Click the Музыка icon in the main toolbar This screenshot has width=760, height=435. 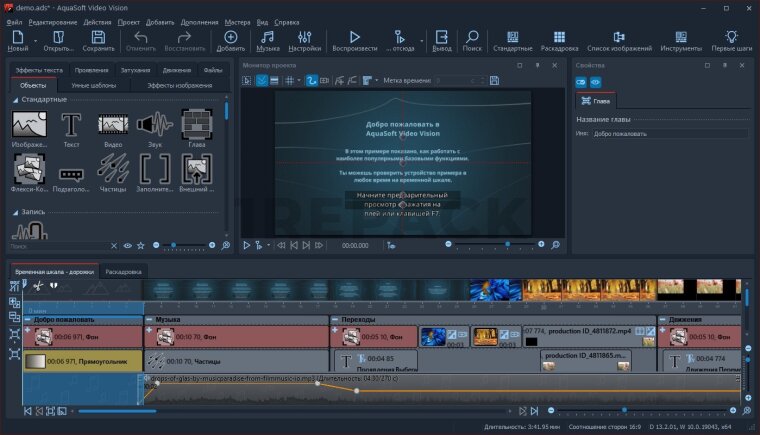click(268, 38)
